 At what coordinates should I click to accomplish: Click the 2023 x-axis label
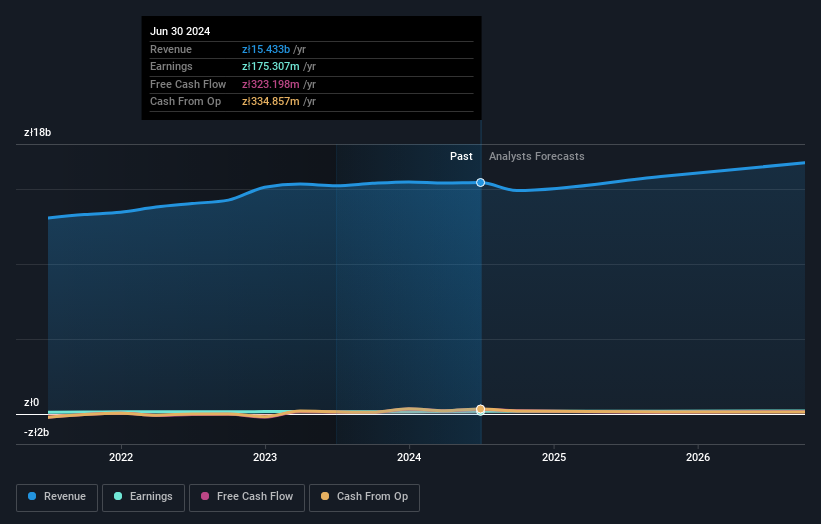pyautogui.click(x=265, y=458)
